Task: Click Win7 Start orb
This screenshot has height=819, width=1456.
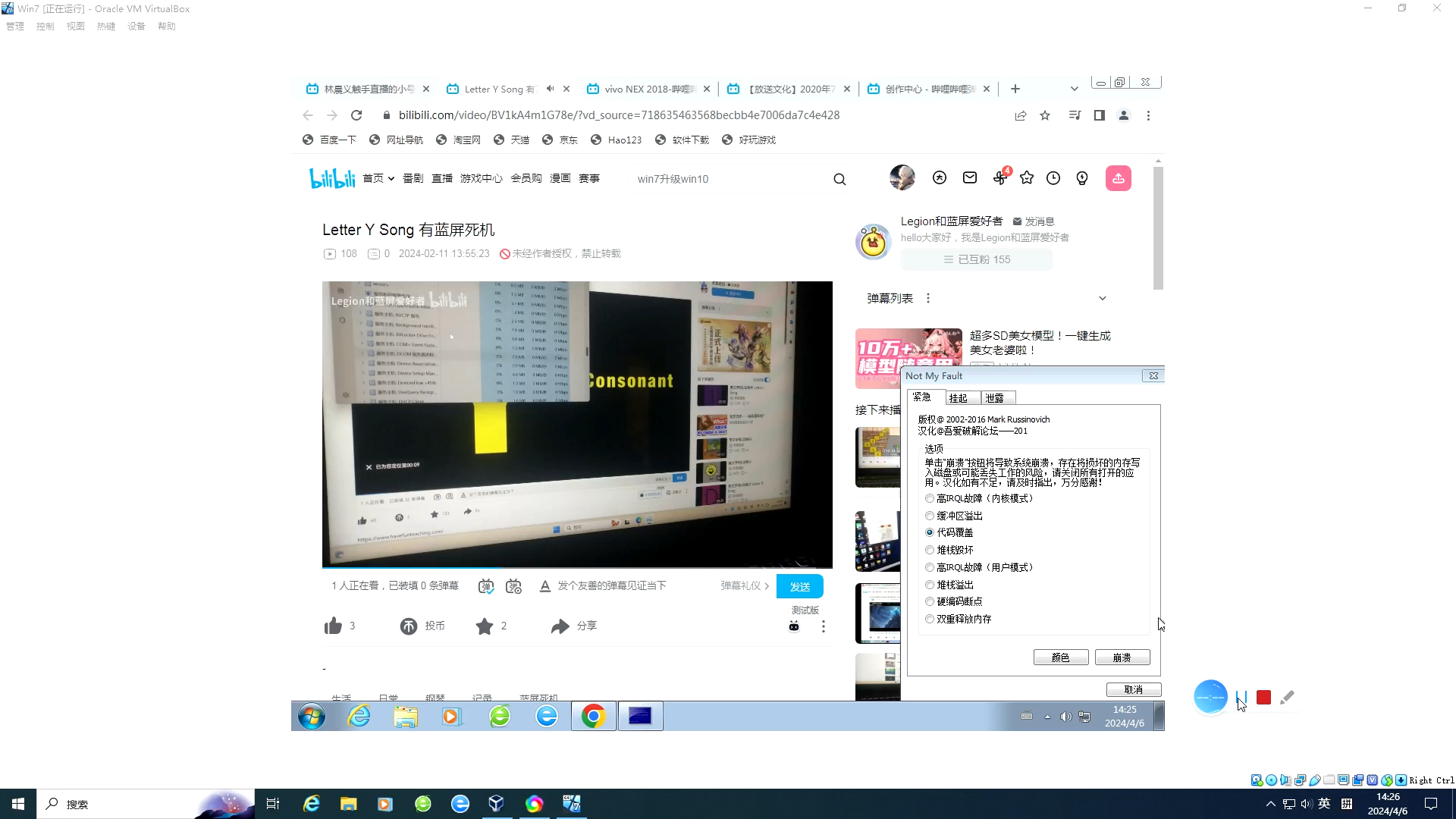Action: click(x=311, y=716)
